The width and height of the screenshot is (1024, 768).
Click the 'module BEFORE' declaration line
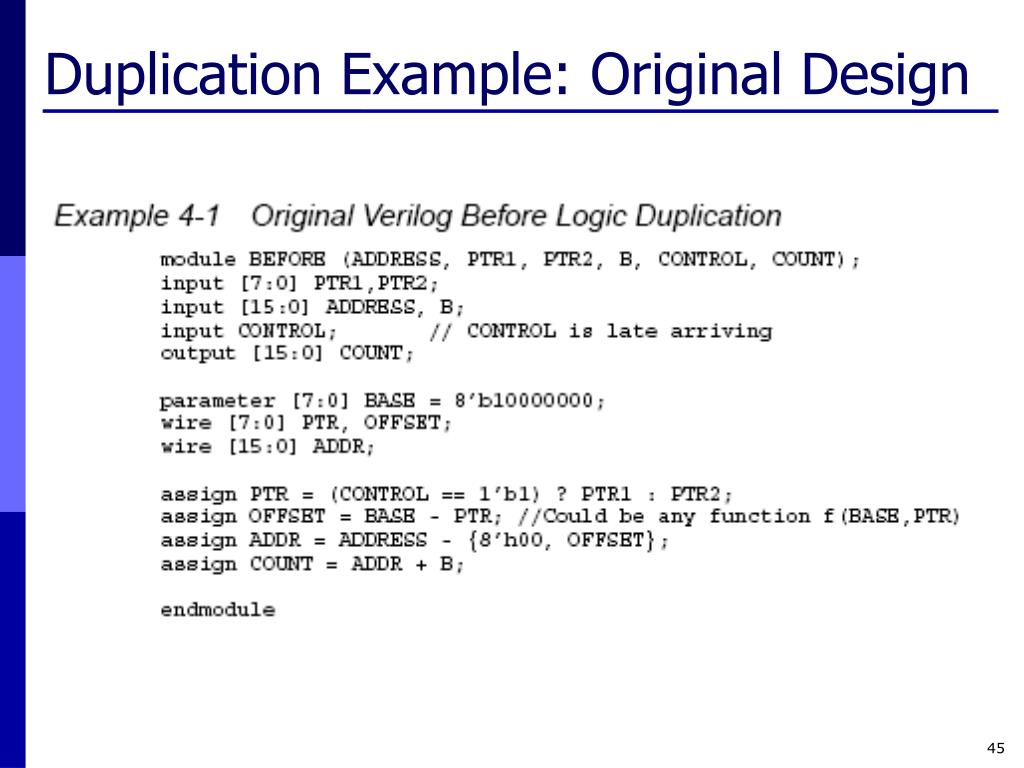click(510, 260)
